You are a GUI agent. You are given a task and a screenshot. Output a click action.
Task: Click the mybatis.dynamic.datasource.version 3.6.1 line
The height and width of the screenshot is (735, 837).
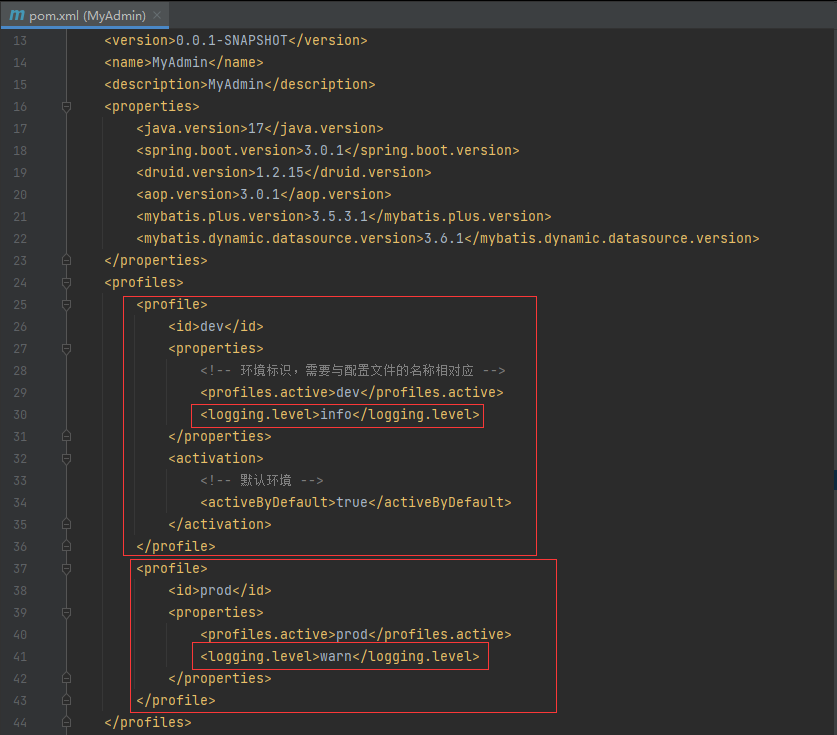[448, 239]
